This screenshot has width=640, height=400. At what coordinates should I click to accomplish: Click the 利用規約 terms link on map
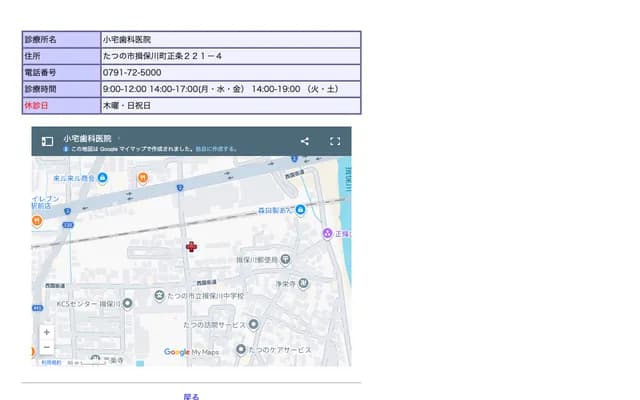coord(50,362)
